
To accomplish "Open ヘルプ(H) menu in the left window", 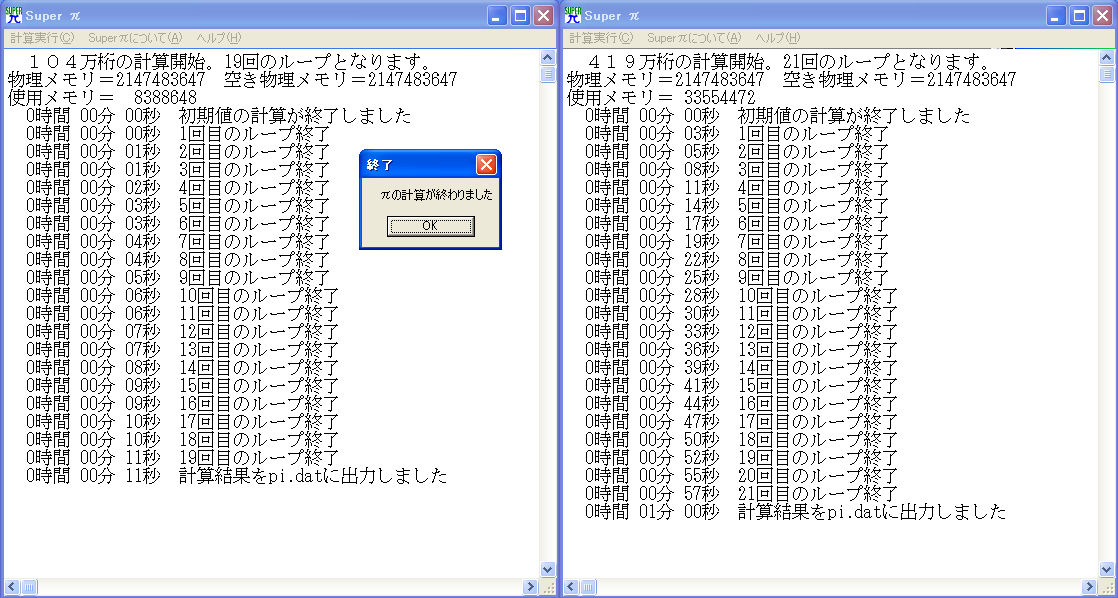I will [218, 38].
